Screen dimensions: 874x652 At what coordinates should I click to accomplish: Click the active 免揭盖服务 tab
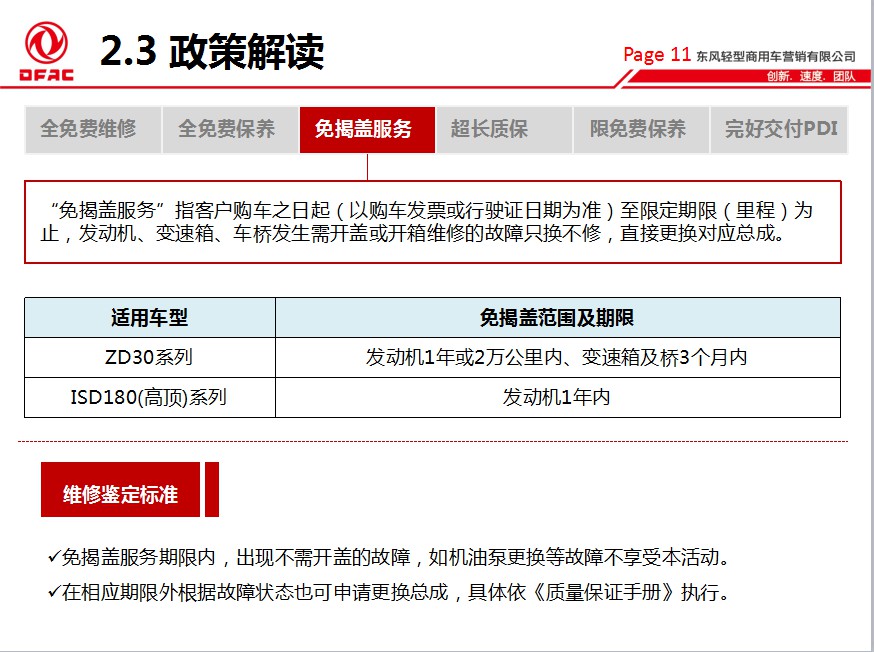point(366,129)
